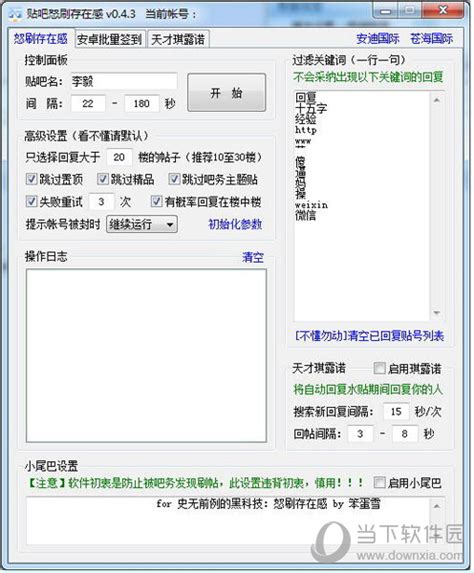Click the app icon in title bar
The image size is (474, 573).
click(x=15, y=14)
